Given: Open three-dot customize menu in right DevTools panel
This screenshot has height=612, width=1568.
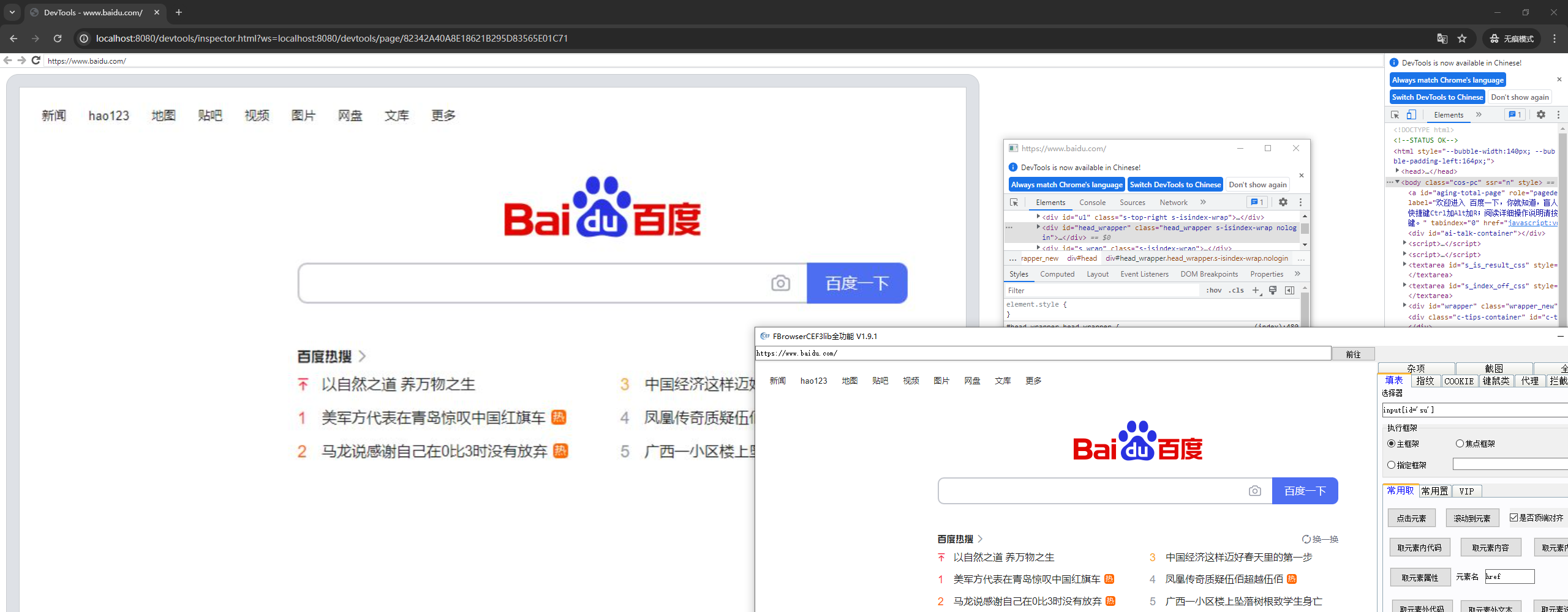Looking at the screenshot, I should click(x=1558, y=114).
